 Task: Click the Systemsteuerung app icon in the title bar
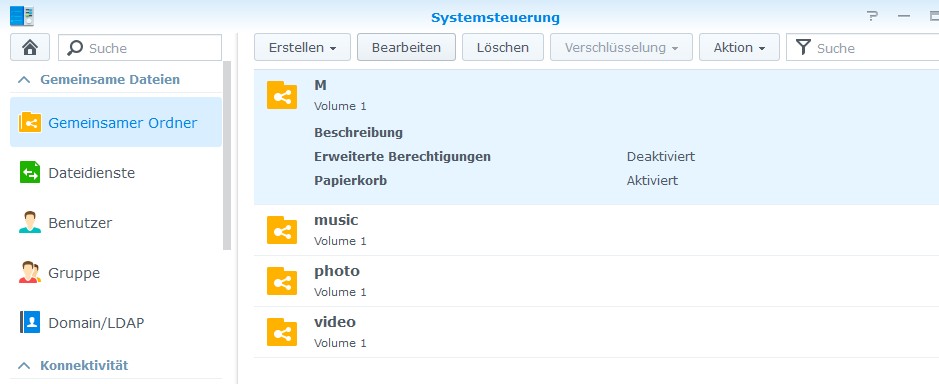[22, 16]
